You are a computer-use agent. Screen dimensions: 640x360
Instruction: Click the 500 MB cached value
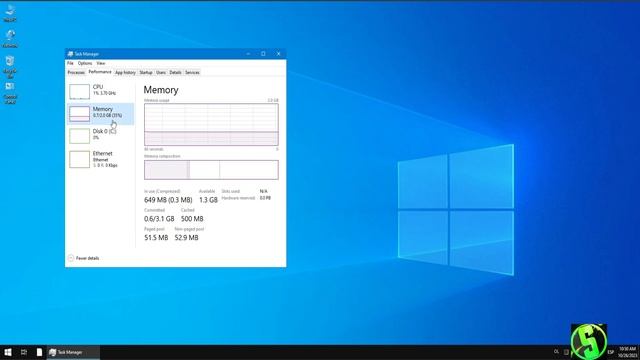[192, 219]
